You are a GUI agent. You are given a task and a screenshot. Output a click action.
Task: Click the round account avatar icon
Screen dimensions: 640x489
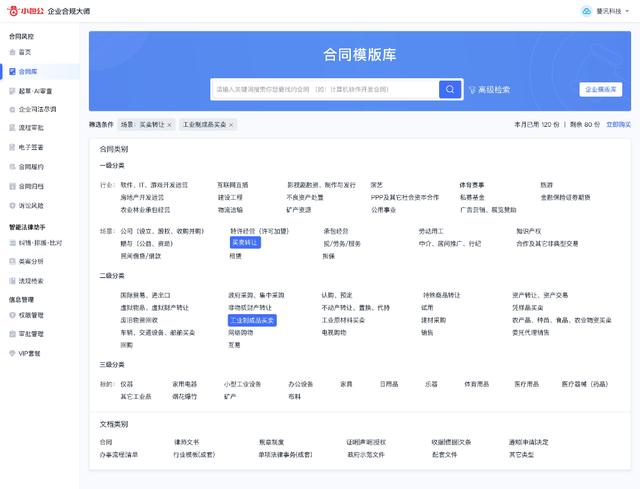coord(586,11)
